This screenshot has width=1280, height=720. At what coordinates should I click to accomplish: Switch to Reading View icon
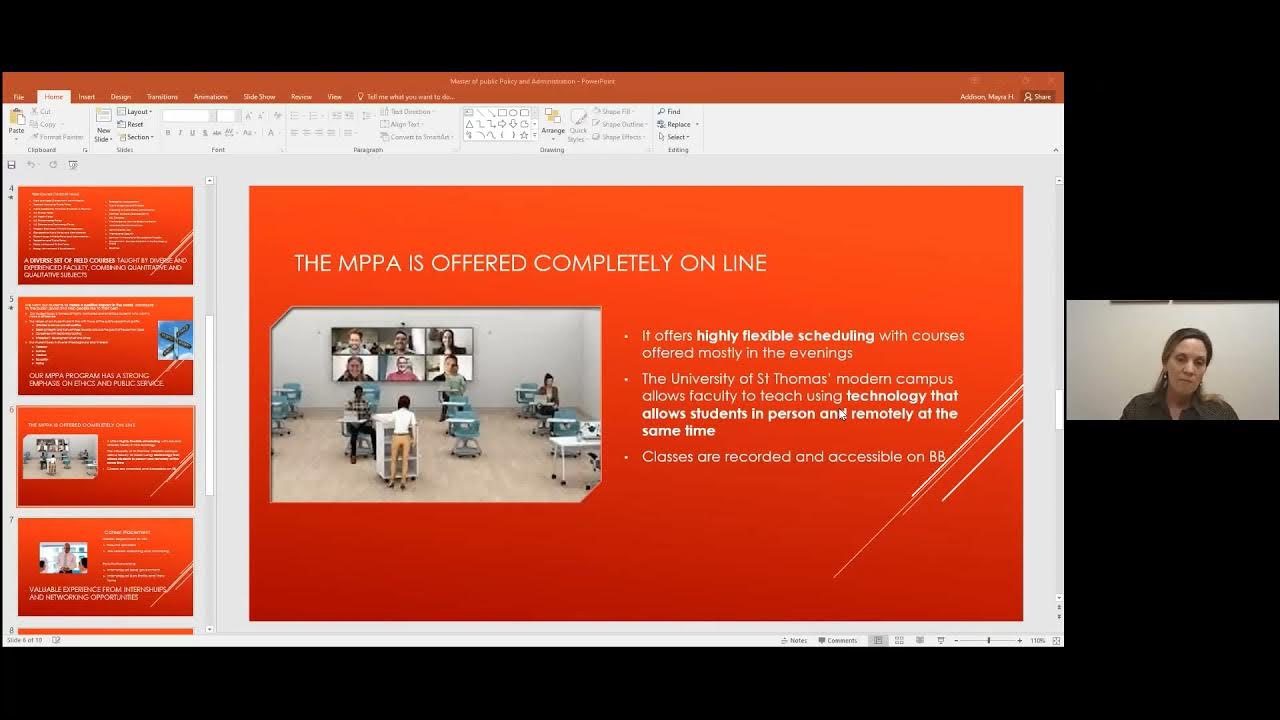920,640
